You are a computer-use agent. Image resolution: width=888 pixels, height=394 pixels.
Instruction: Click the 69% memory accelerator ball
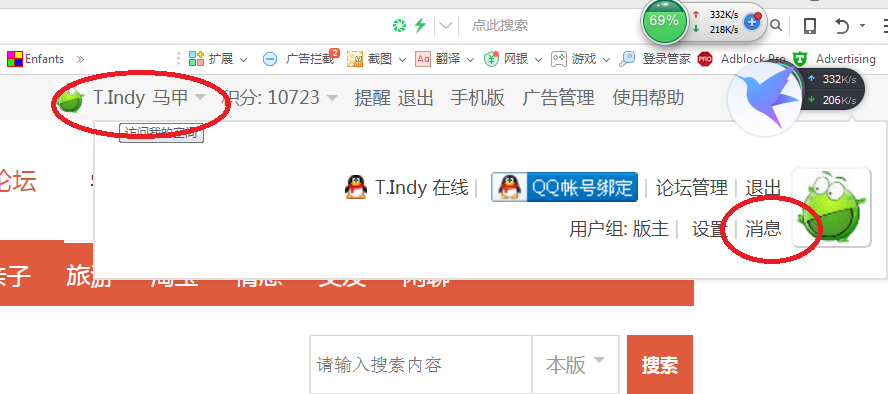click(x=664, y=21)
